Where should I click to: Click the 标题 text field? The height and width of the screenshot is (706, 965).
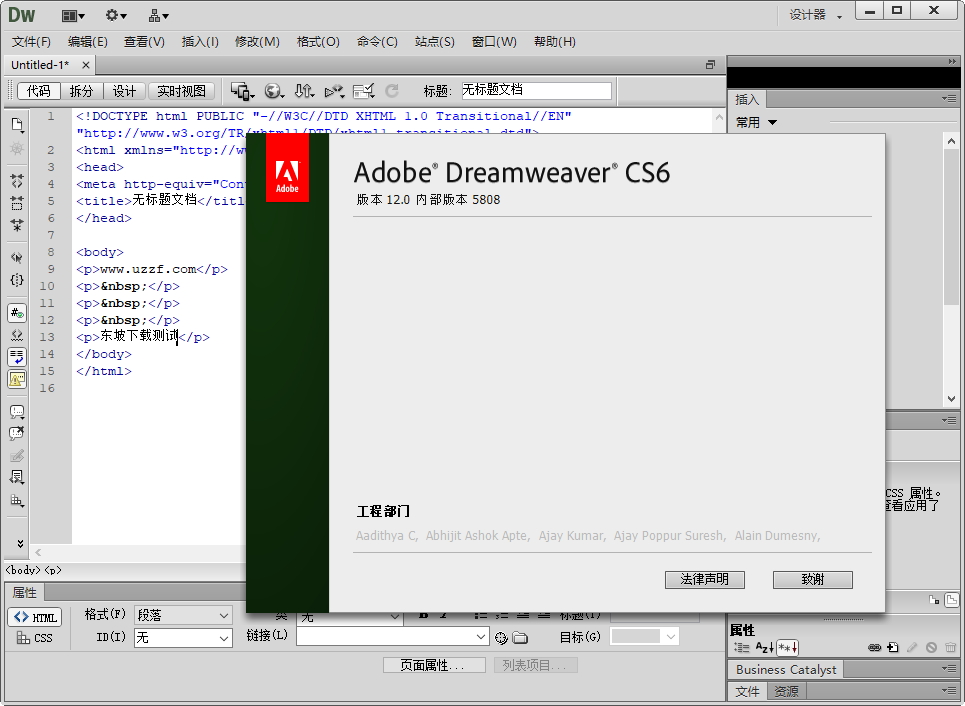click(536, 90)
